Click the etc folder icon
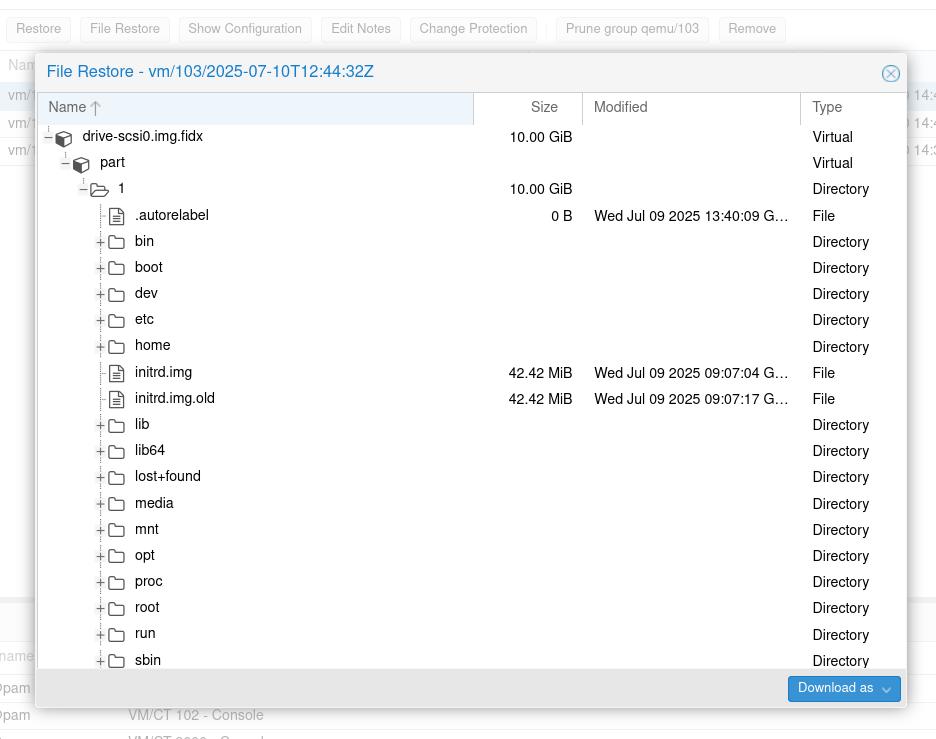936x739 pixels. click(117, 320)
